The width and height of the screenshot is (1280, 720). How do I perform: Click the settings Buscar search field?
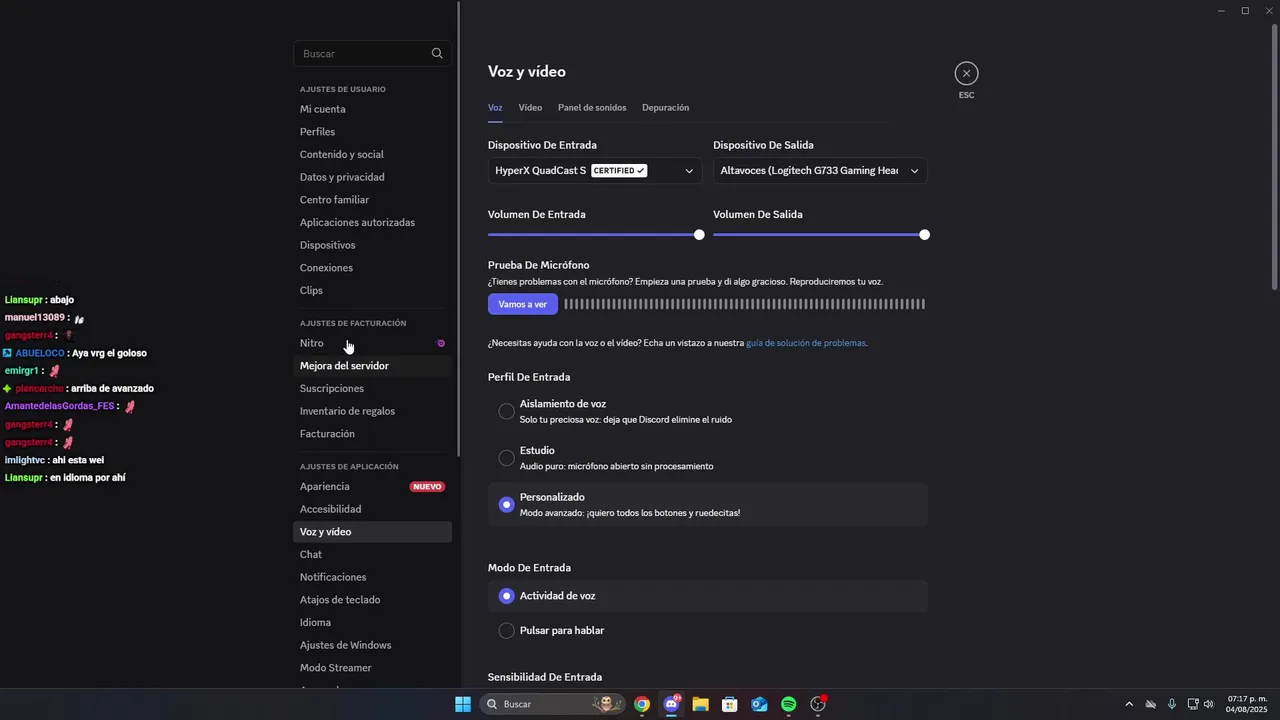click(x=372, y=53)
